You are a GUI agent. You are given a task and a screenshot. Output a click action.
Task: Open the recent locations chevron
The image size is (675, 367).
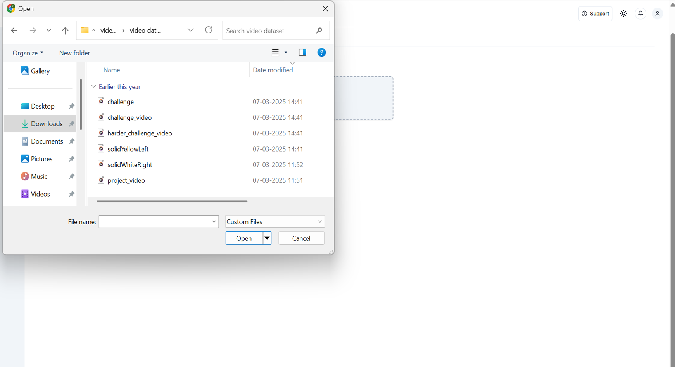(49, 31)
